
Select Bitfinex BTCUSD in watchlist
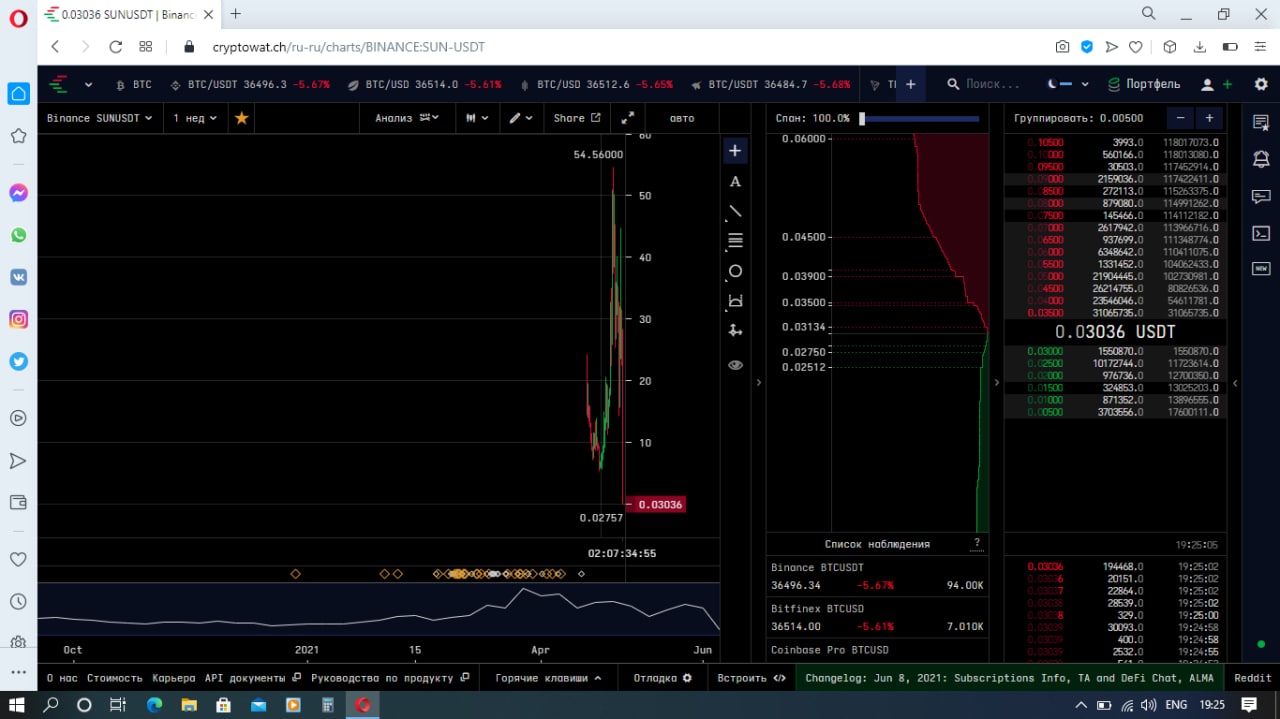(877, 617)
